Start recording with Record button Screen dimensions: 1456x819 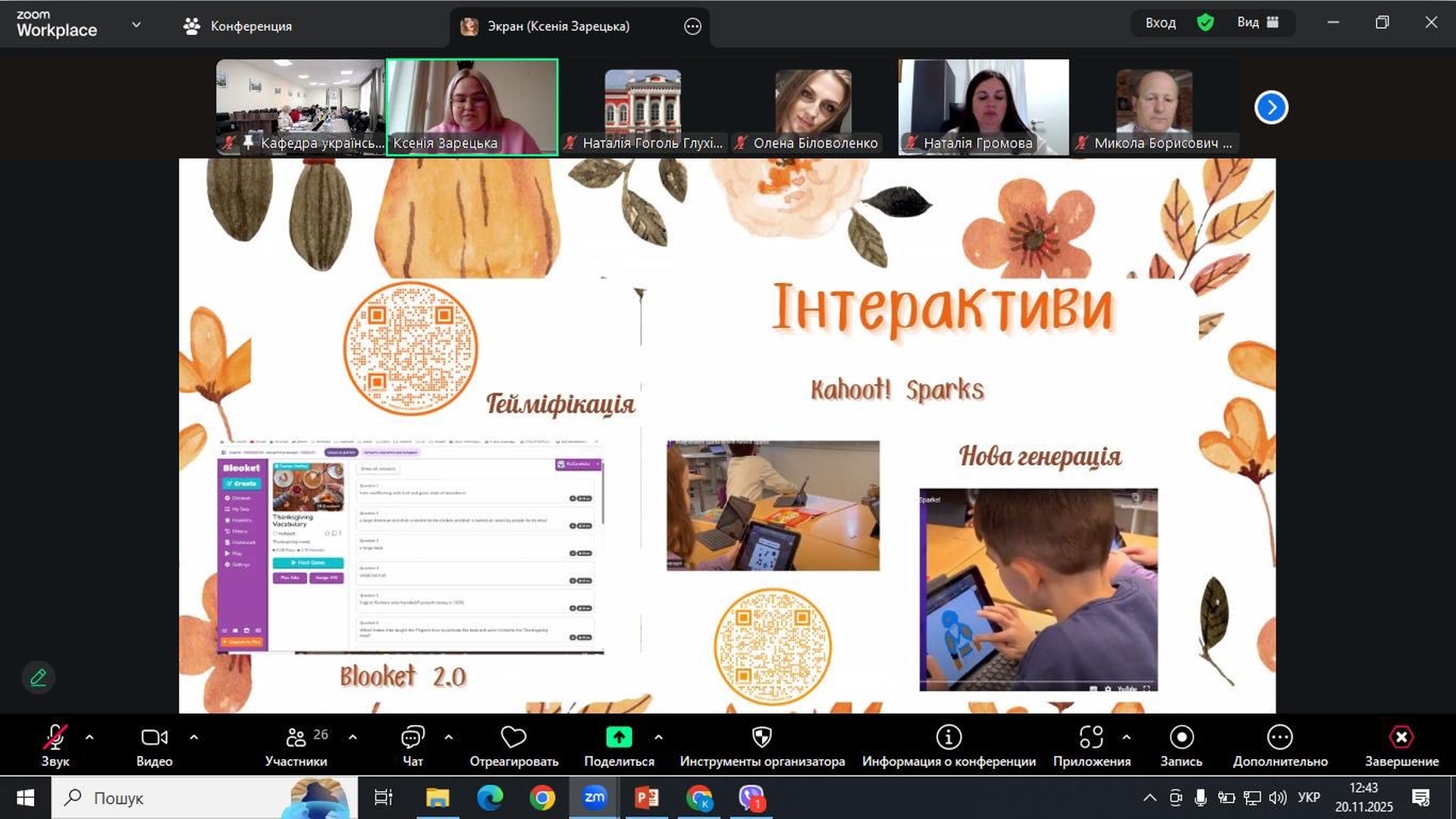pos(1181,738)
